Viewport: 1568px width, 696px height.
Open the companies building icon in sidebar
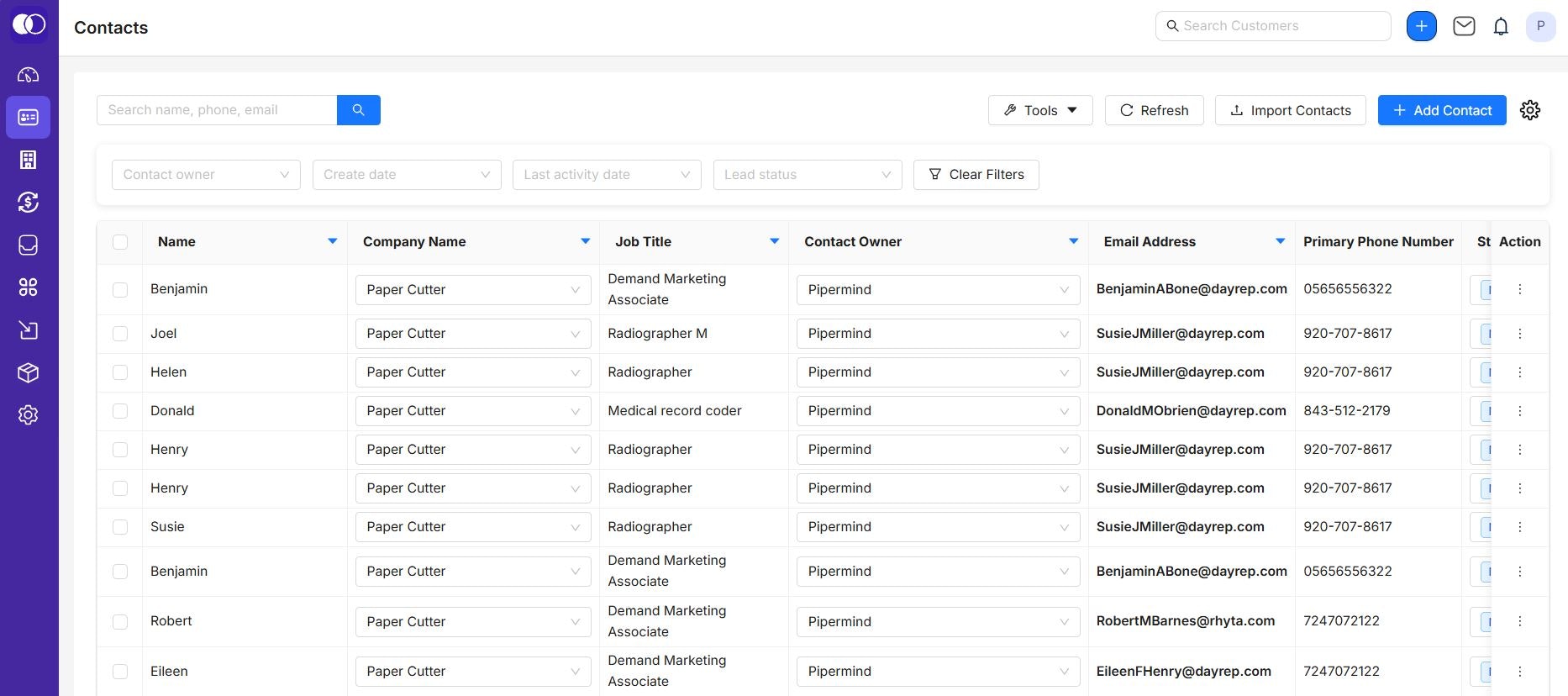tap(29, 160)
